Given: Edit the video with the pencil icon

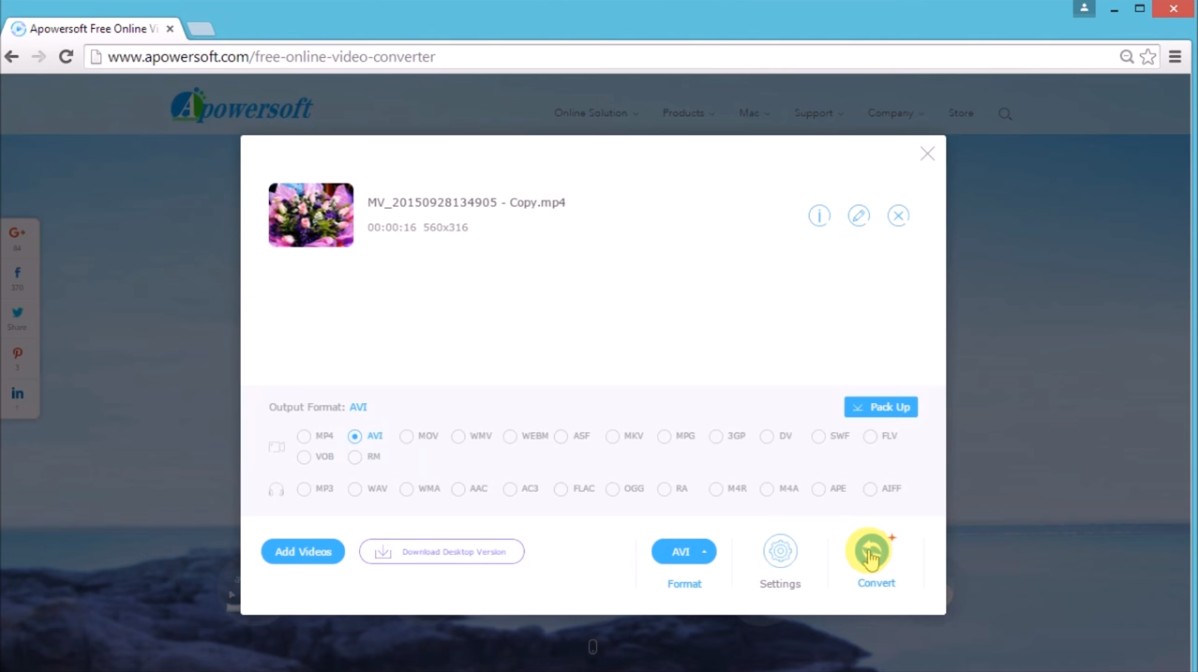Looking at the screenshot, I should (859, 215).
